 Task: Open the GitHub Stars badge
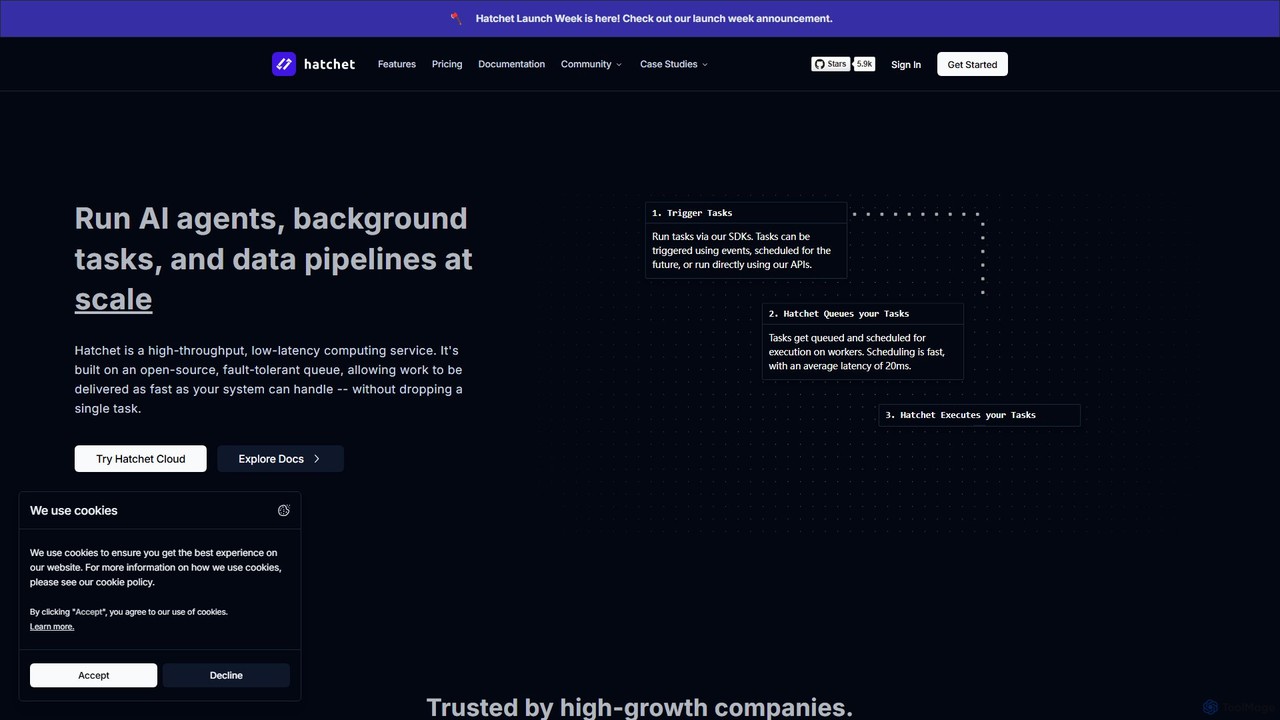[x=830, y=64]
